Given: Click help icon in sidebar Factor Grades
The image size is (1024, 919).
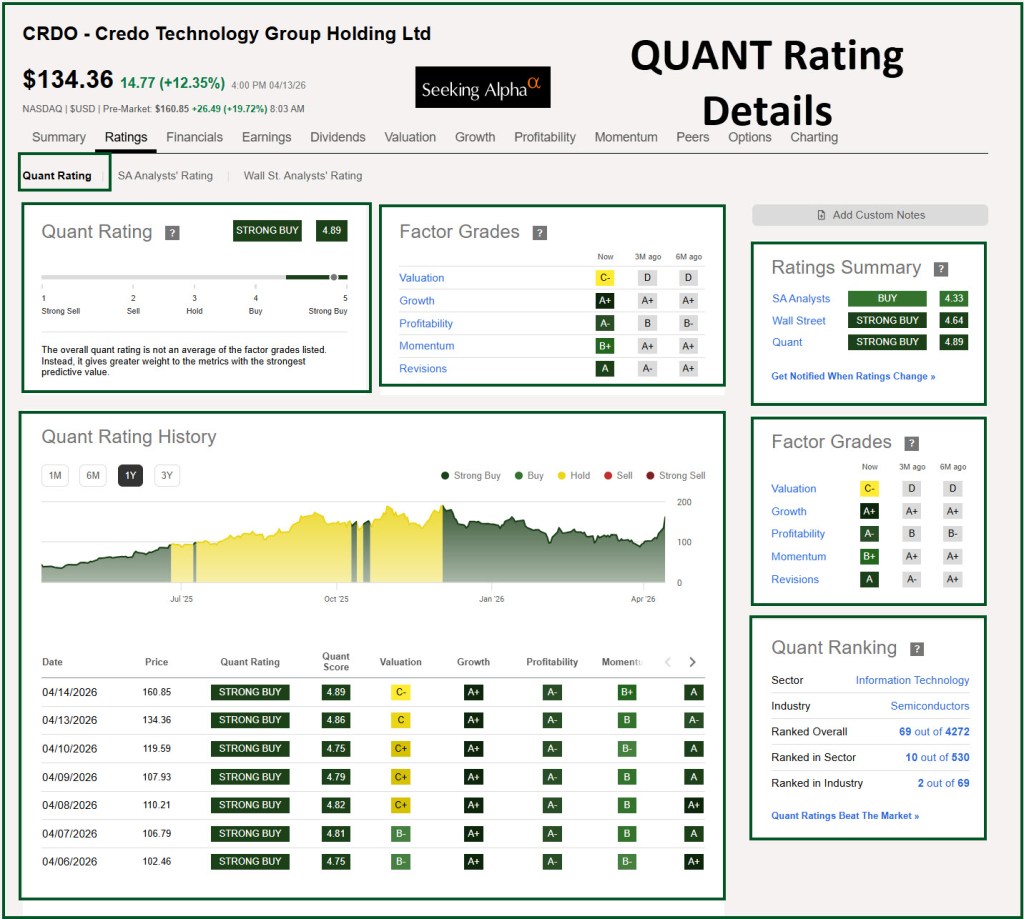Looking at the screenshot, I should click(911, 443).
